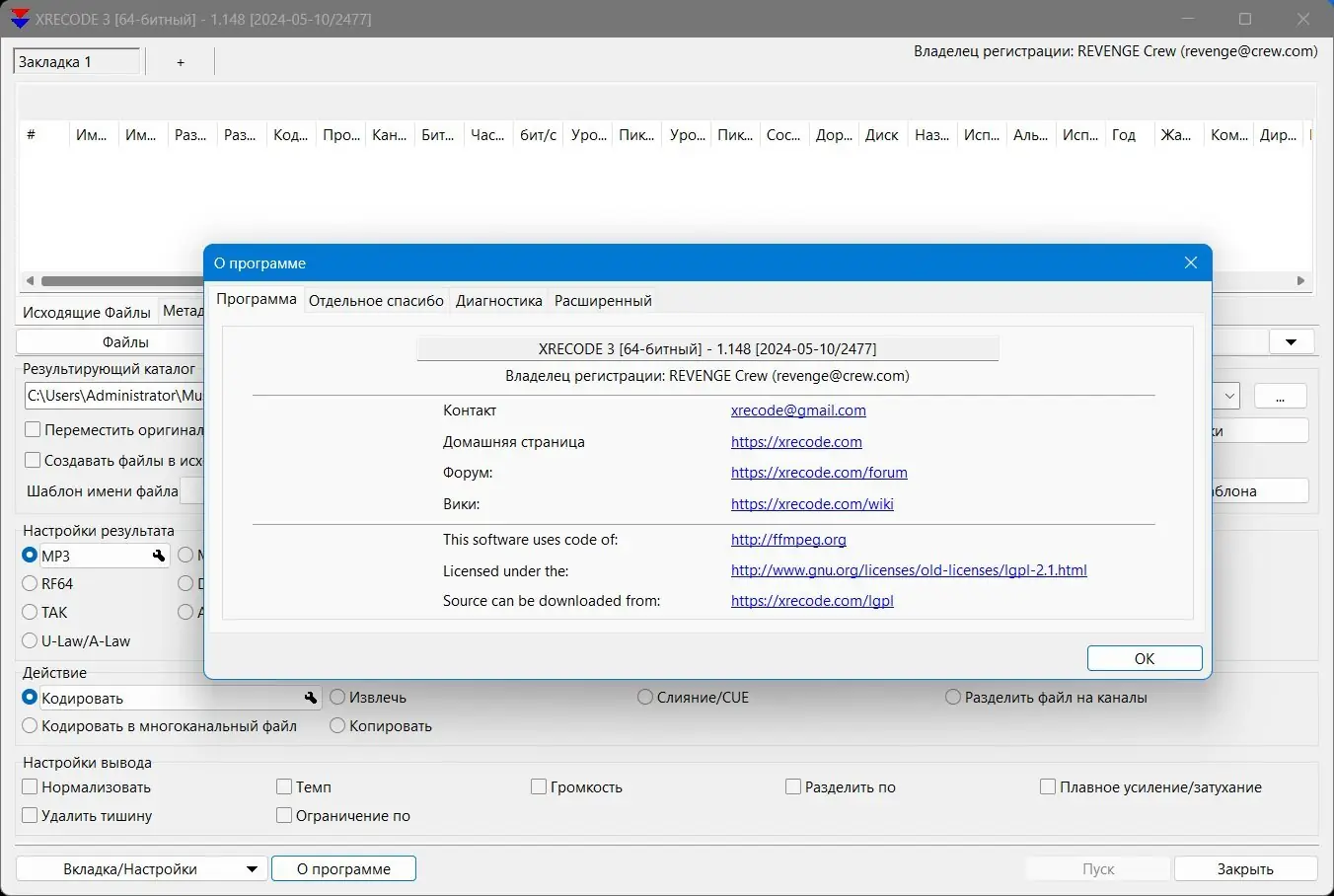The width and height of the screenshot is (1334, 896).
Task: Open encode settings wrench next to Кодировать
Action: (311, 699)
